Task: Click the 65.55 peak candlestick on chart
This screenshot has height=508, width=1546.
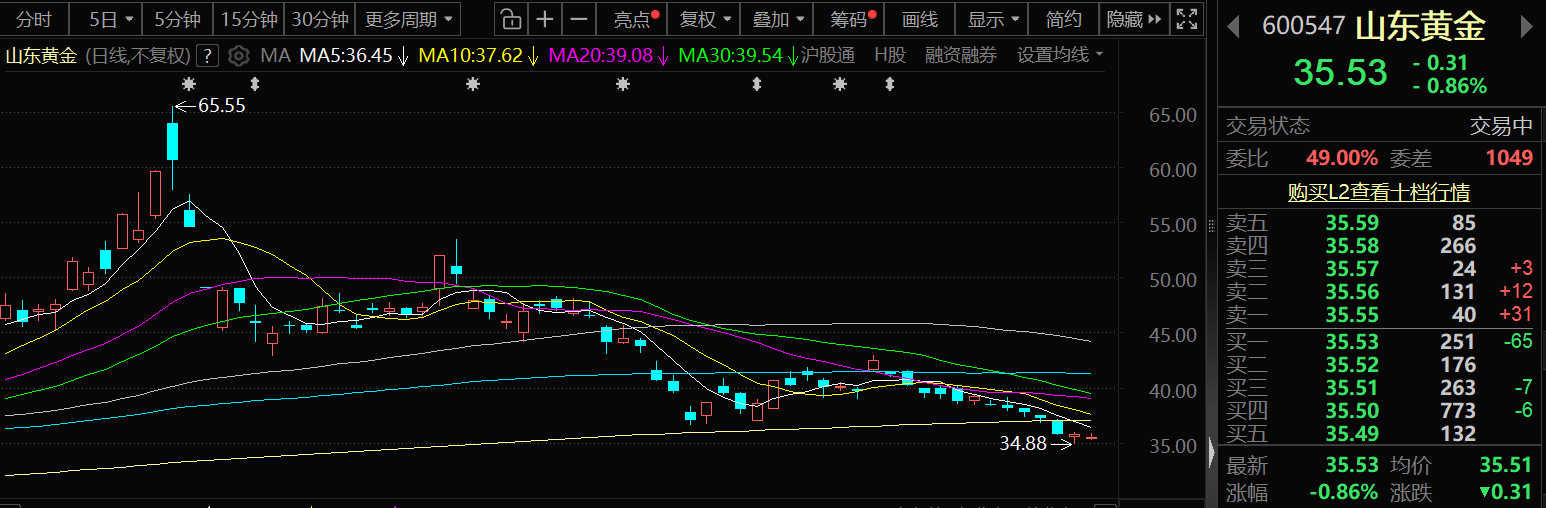Action: pos(172,140)
